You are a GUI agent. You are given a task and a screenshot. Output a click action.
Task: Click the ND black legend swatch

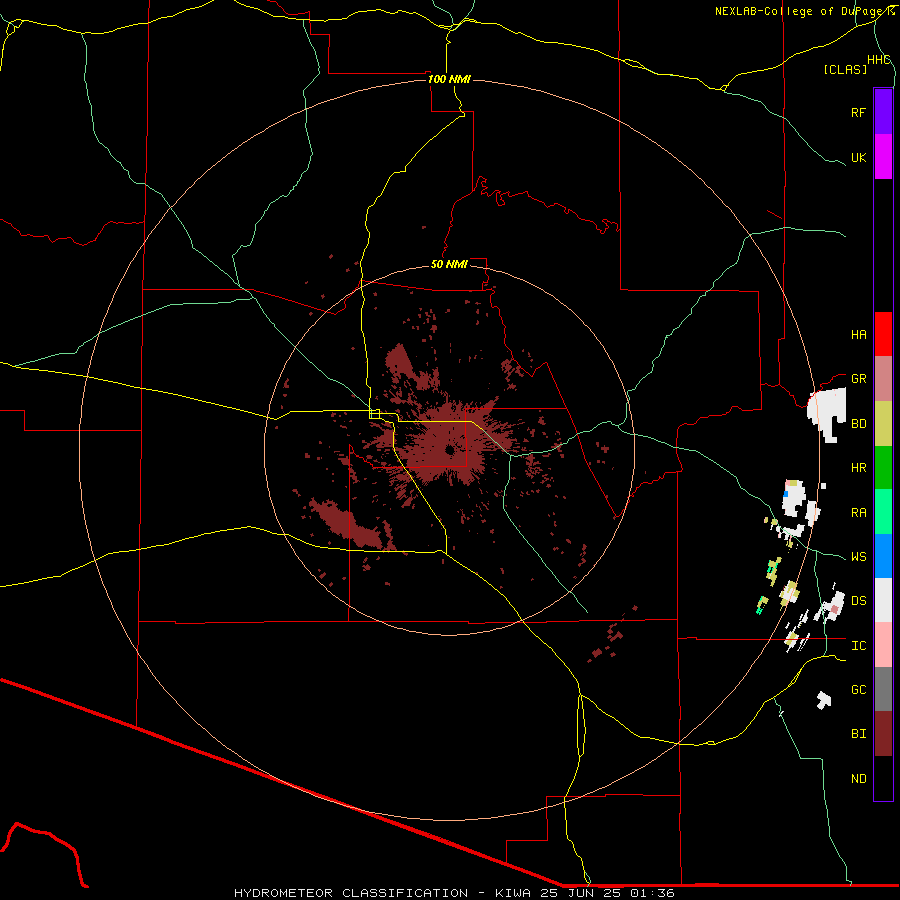[883, 778]
